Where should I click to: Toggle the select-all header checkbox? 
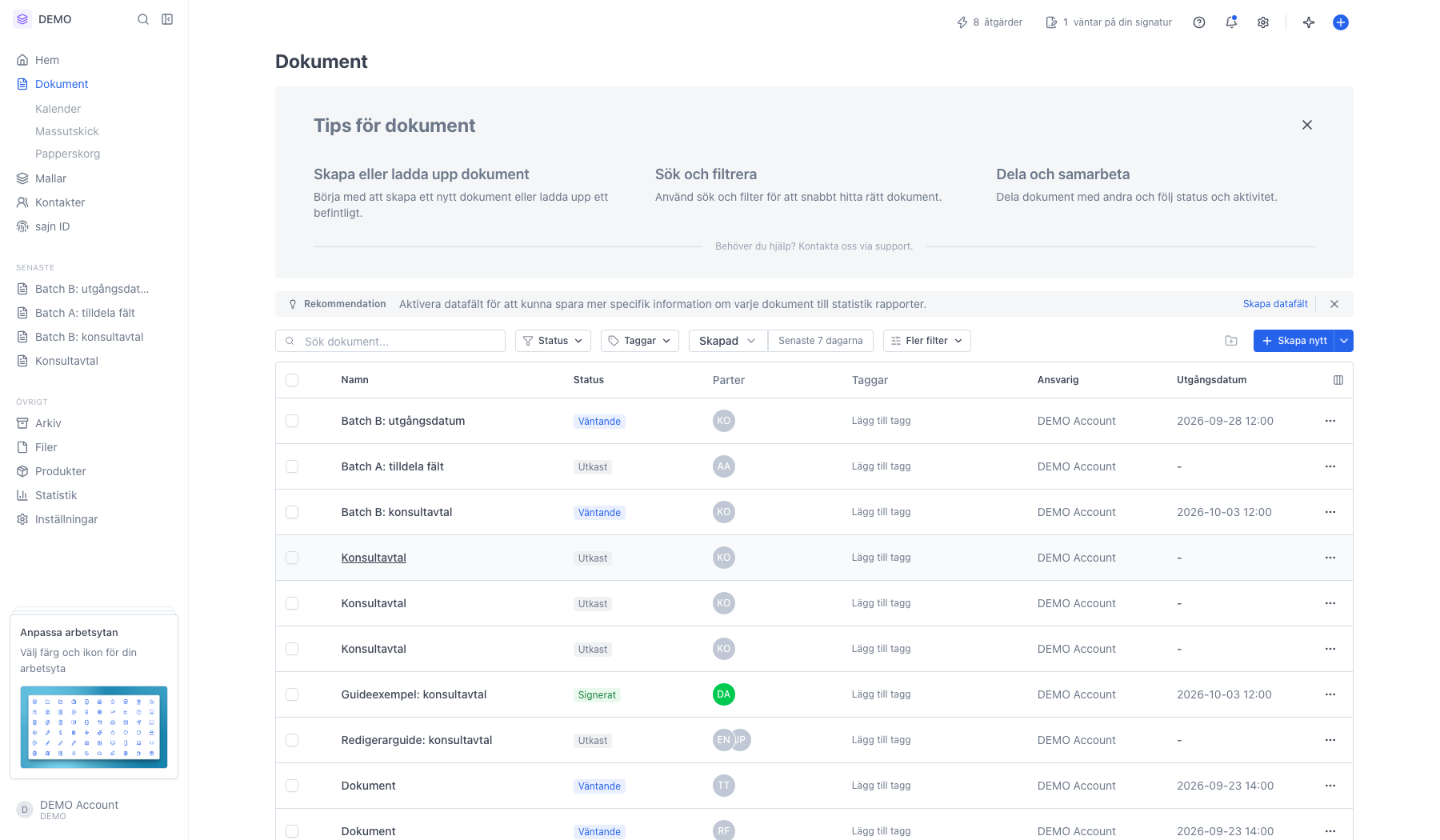pos(292,380)
